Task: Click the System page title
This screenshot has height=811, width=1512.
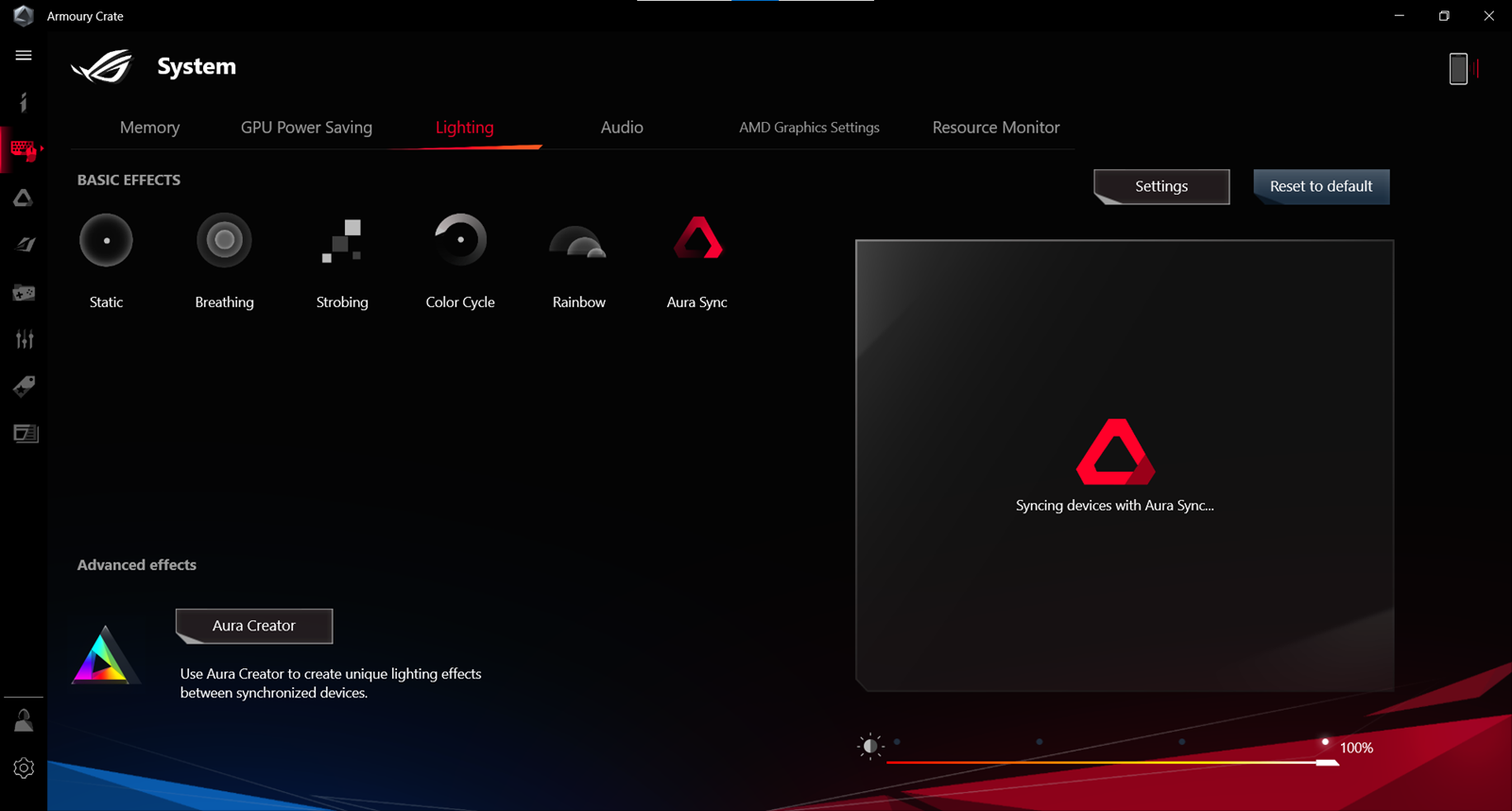Action: click(x=197, y=66)
